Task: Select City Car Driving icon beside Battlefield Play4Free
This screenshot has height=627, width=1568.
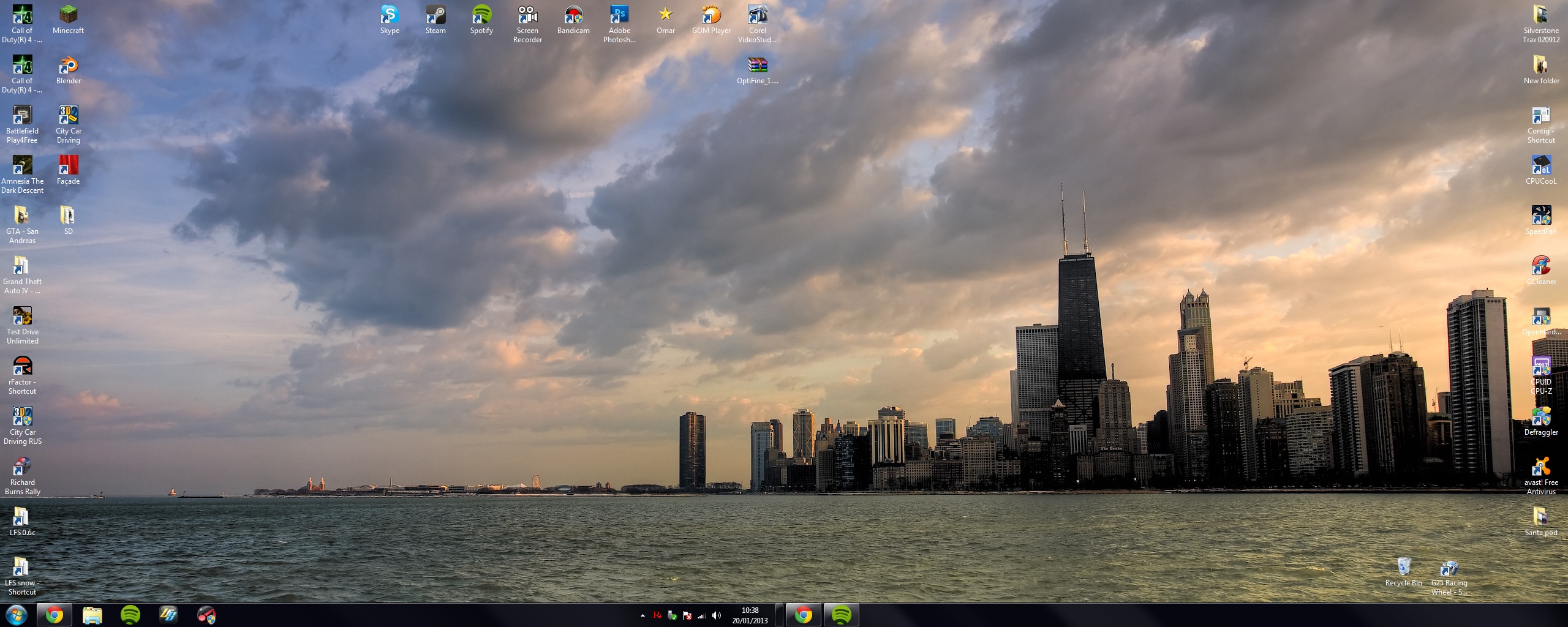Action: tap(68, 124)
